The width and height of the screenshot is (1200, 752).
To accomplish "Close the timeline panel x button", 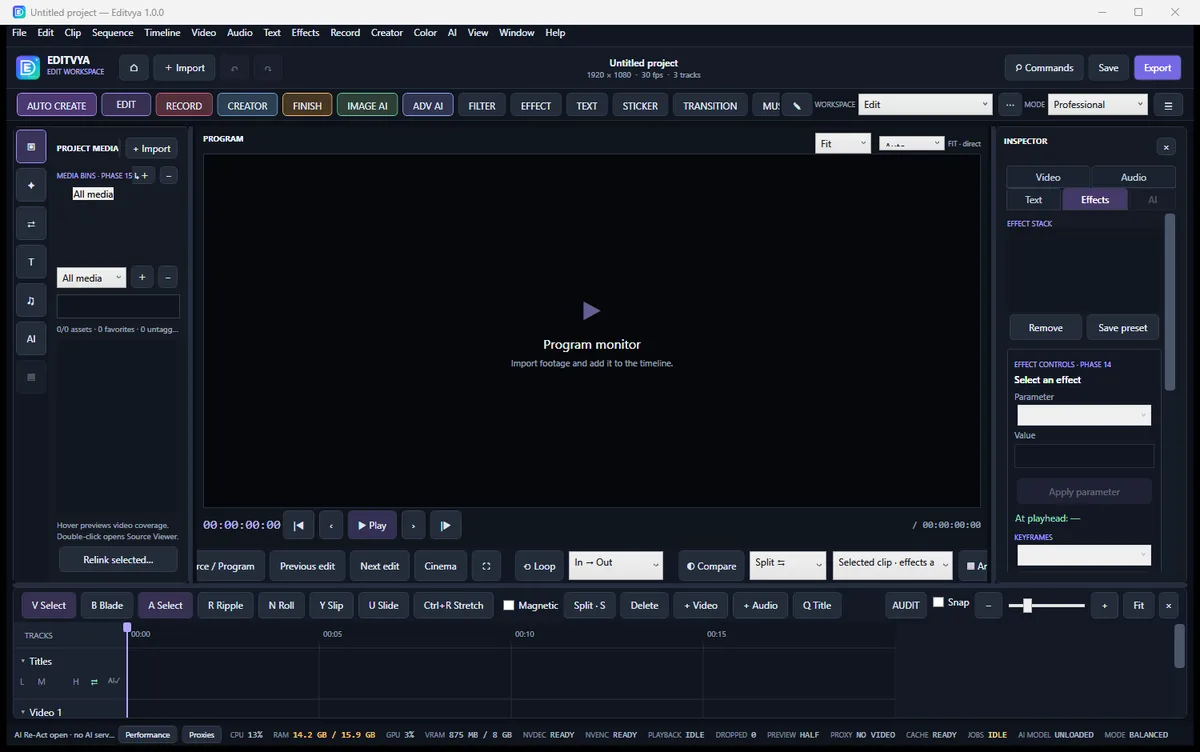I will tap(1168, 605).
